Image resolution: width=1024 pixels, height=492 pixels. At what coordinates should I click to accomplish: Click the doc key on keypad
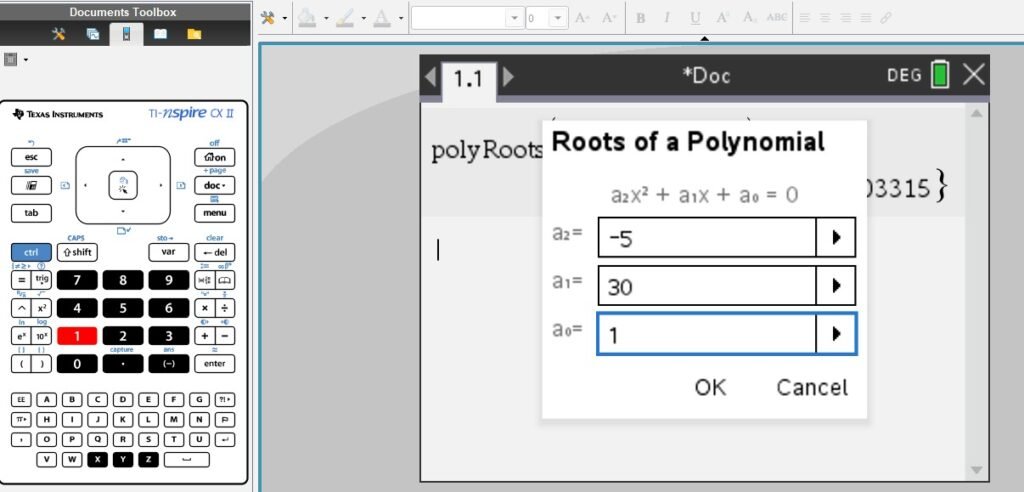215,186
